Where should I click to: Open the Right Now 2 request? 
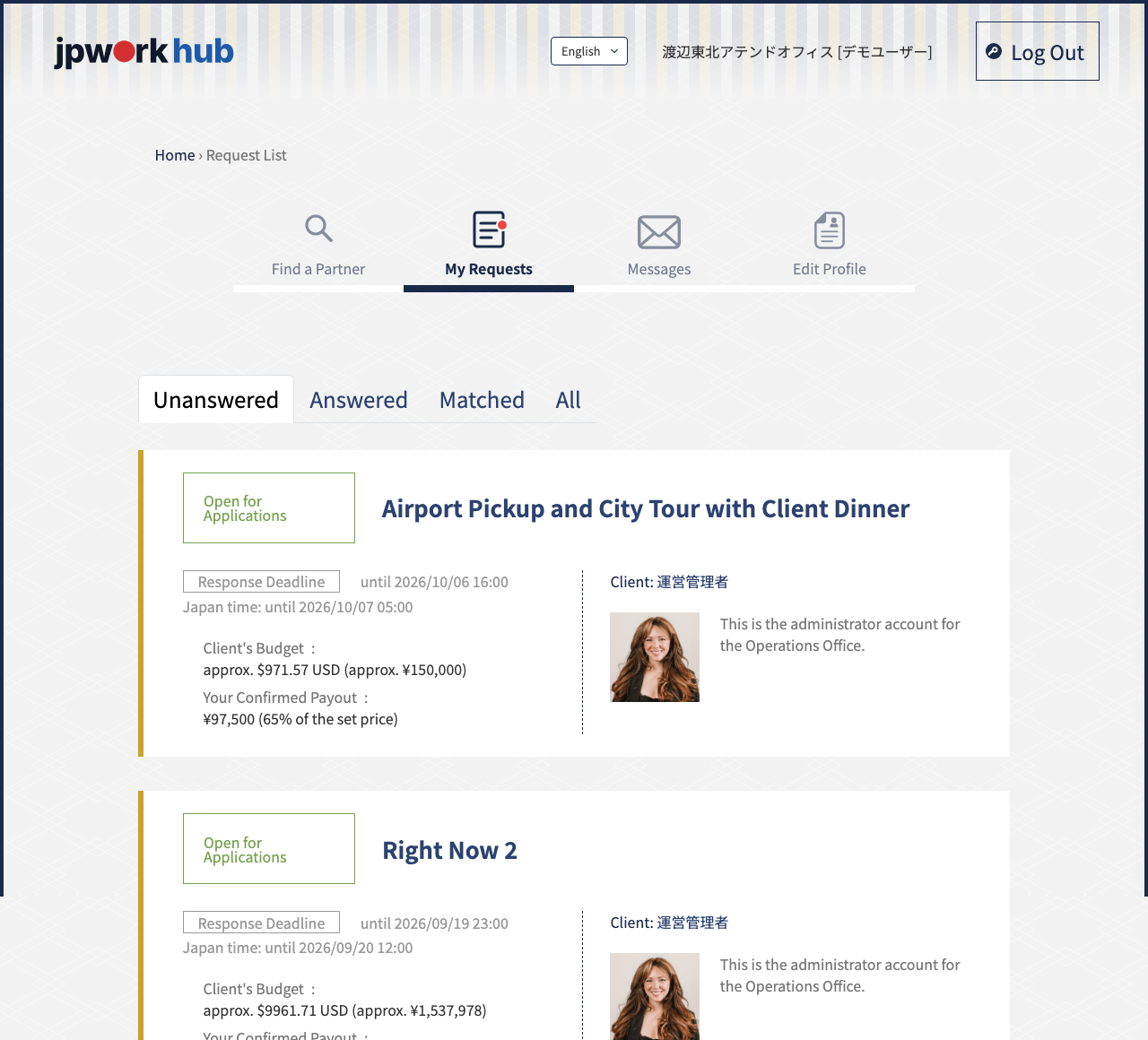pos(449,851)
